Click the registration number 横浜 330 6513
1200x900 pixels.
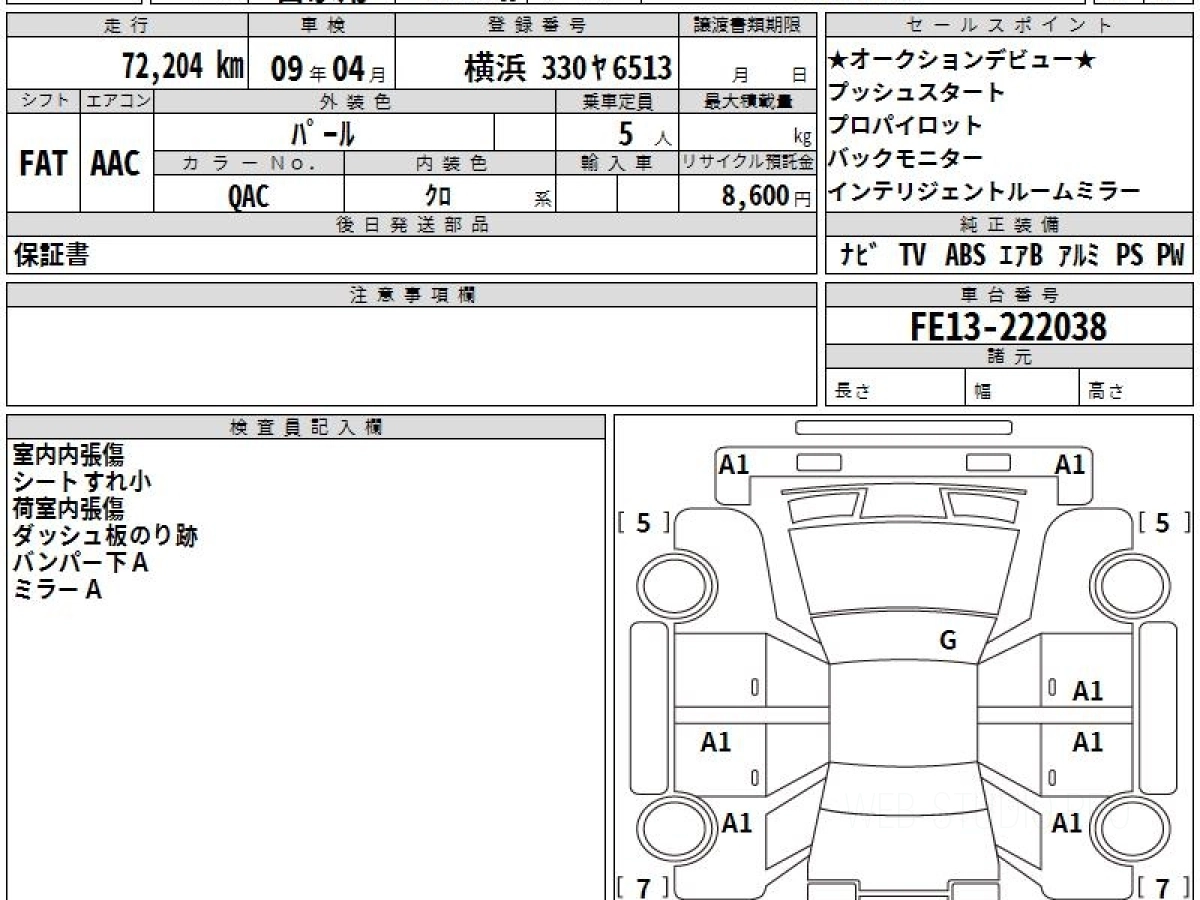pos(567,68)
